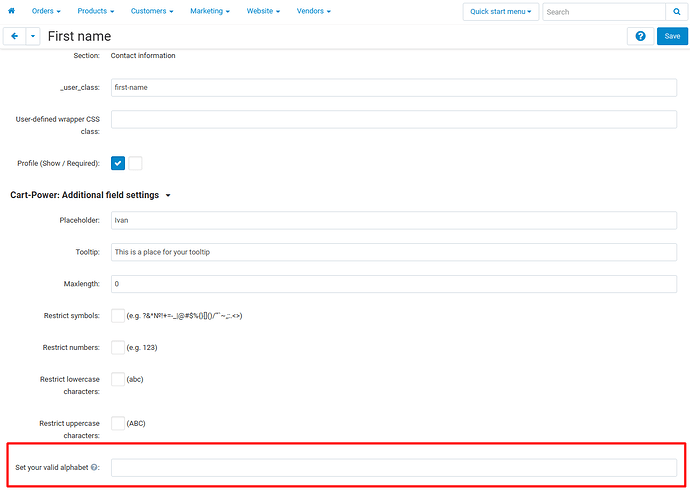Viewport: 690px width, 490px height.
Task: Open the dropdown arrow beside back button
Action: tap(33, 36)
